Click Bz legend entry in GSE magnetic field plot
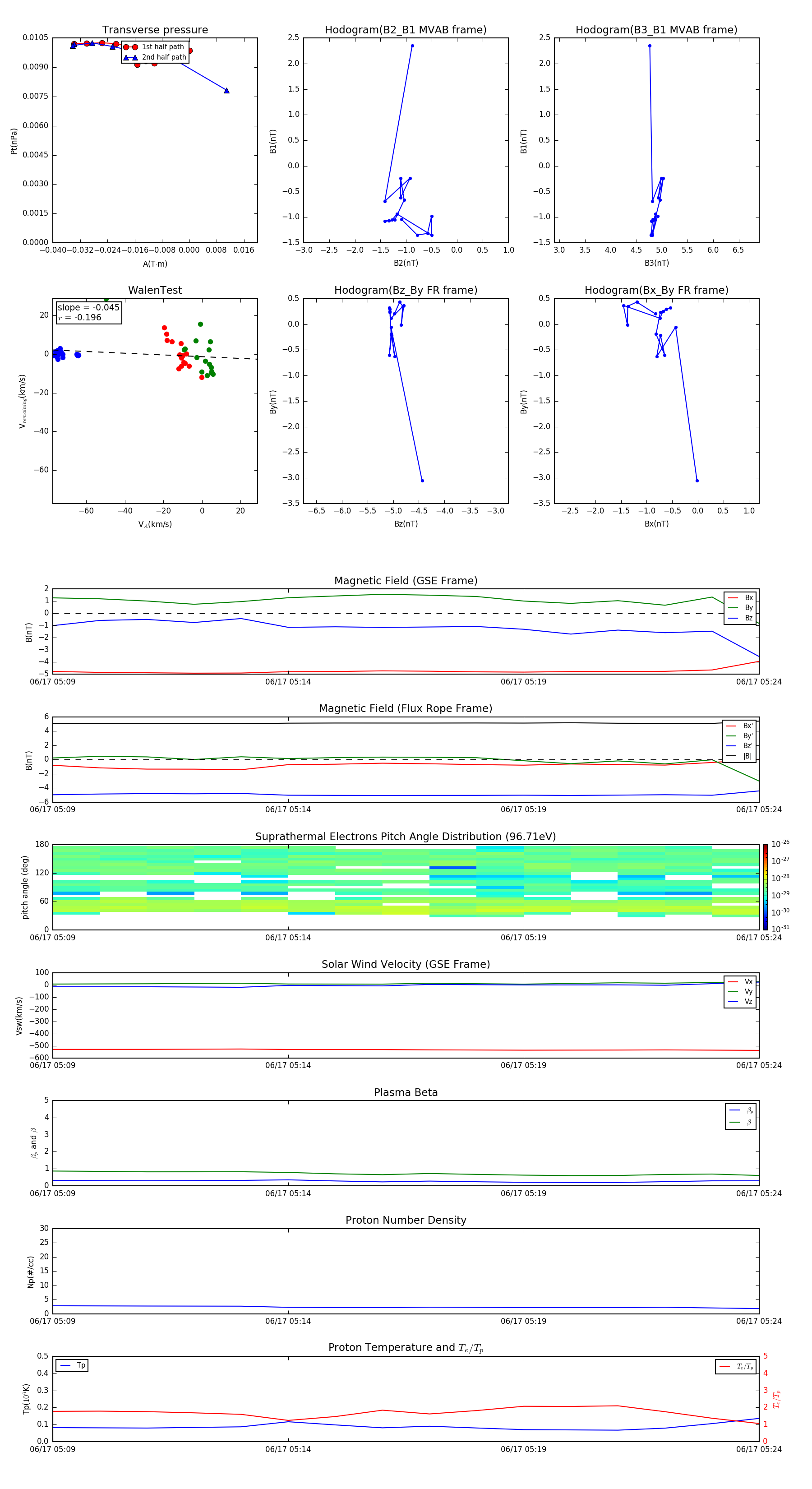This screenshot has height=1489, width=812. [x=740, y=618]
